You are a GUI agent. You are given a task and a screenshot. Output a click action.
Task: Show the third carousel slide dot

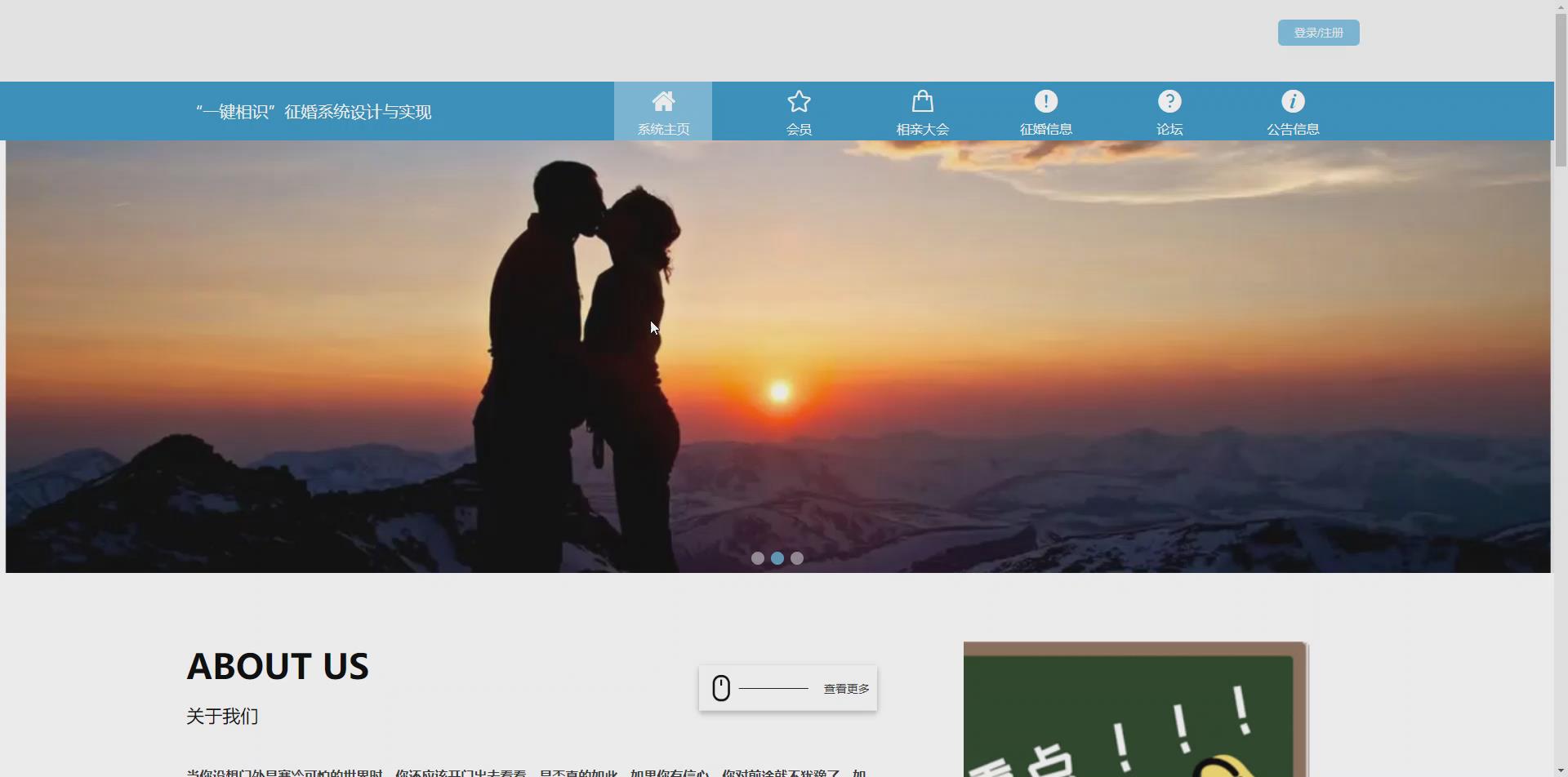click(x=797, y=558)
